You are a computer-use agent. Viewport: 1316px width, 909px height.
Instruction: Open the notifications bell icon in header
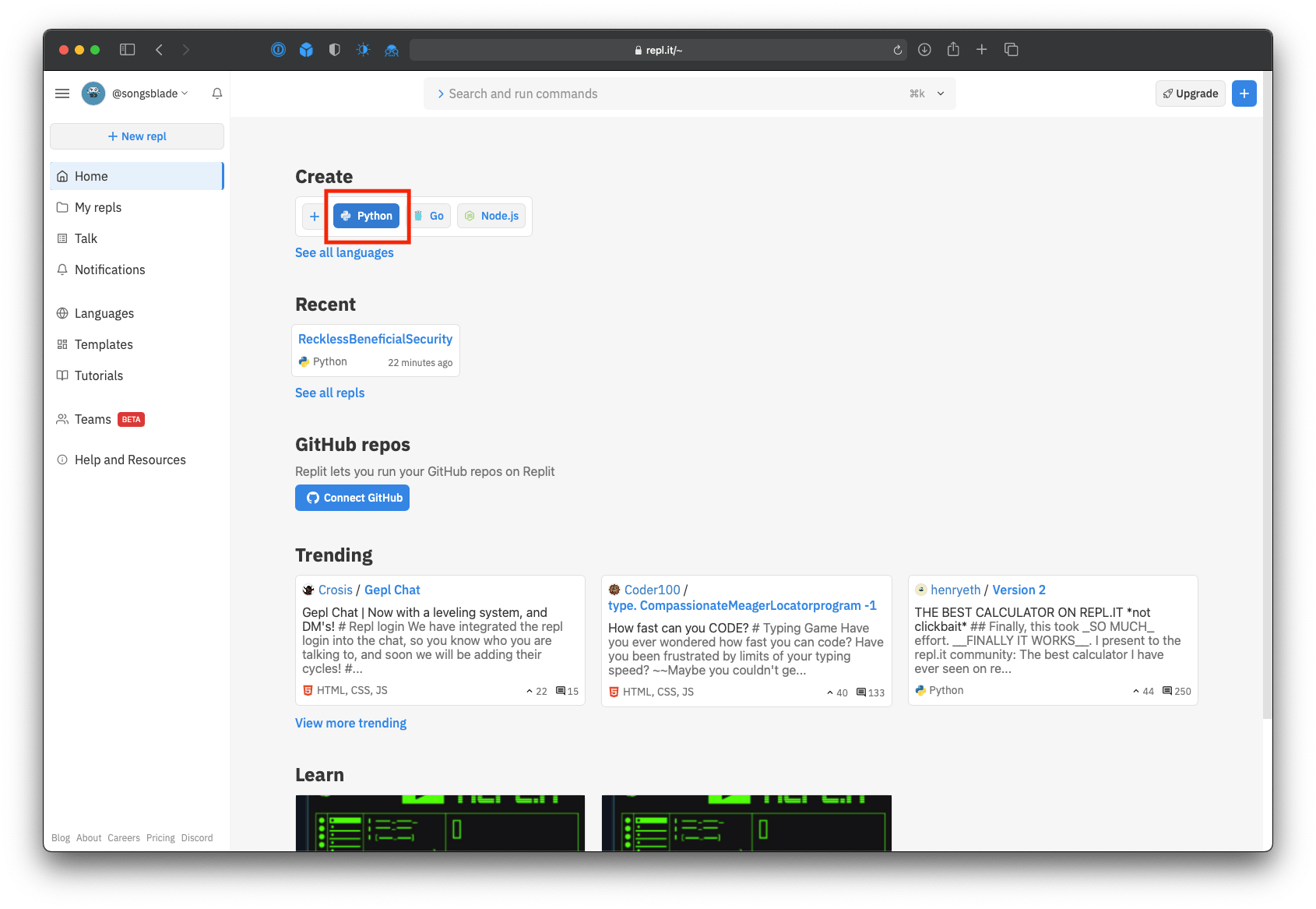tap(217, 93)
